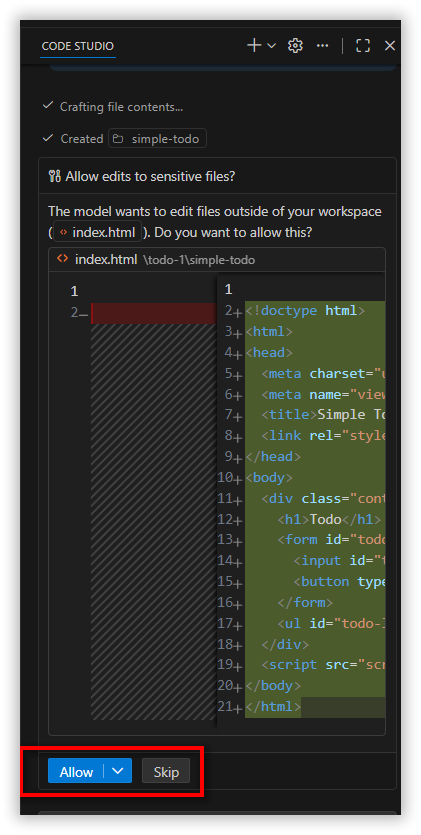The height and width of the screenshot is (835, 421).
Task: Click the tools icon beside Allow edits heading
Action: (x=54, y=176)
